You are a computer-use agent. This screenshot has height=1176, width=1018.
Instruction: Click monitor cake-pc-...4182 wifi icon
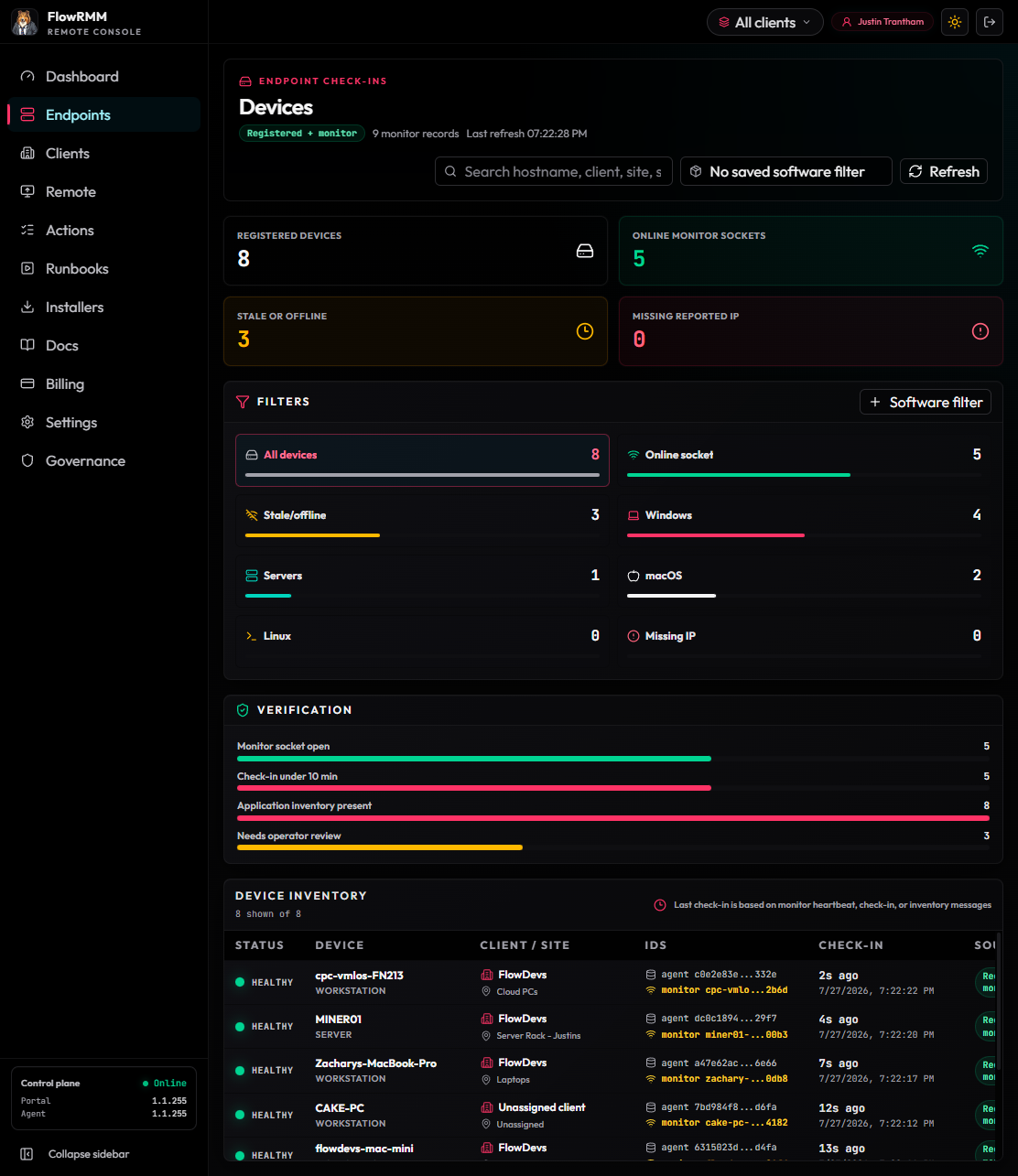[651, 1122]
